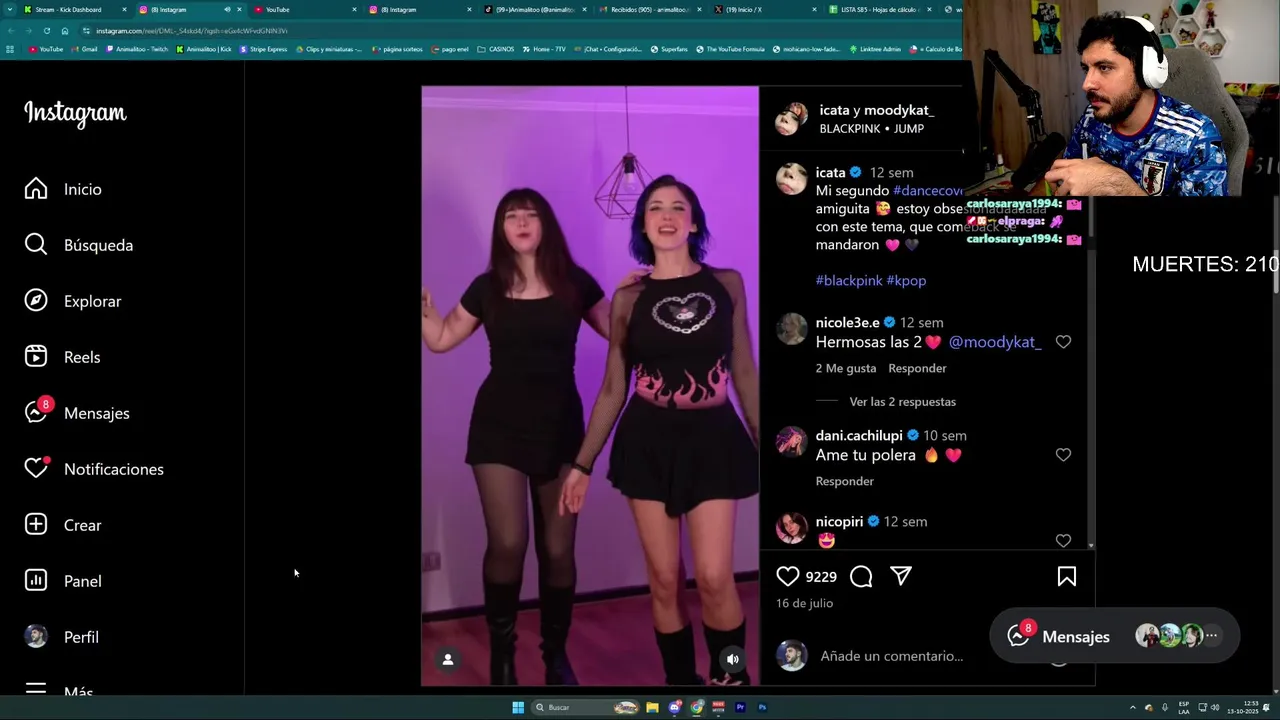Open Notificaciones heart icon

tap(36, 469)
